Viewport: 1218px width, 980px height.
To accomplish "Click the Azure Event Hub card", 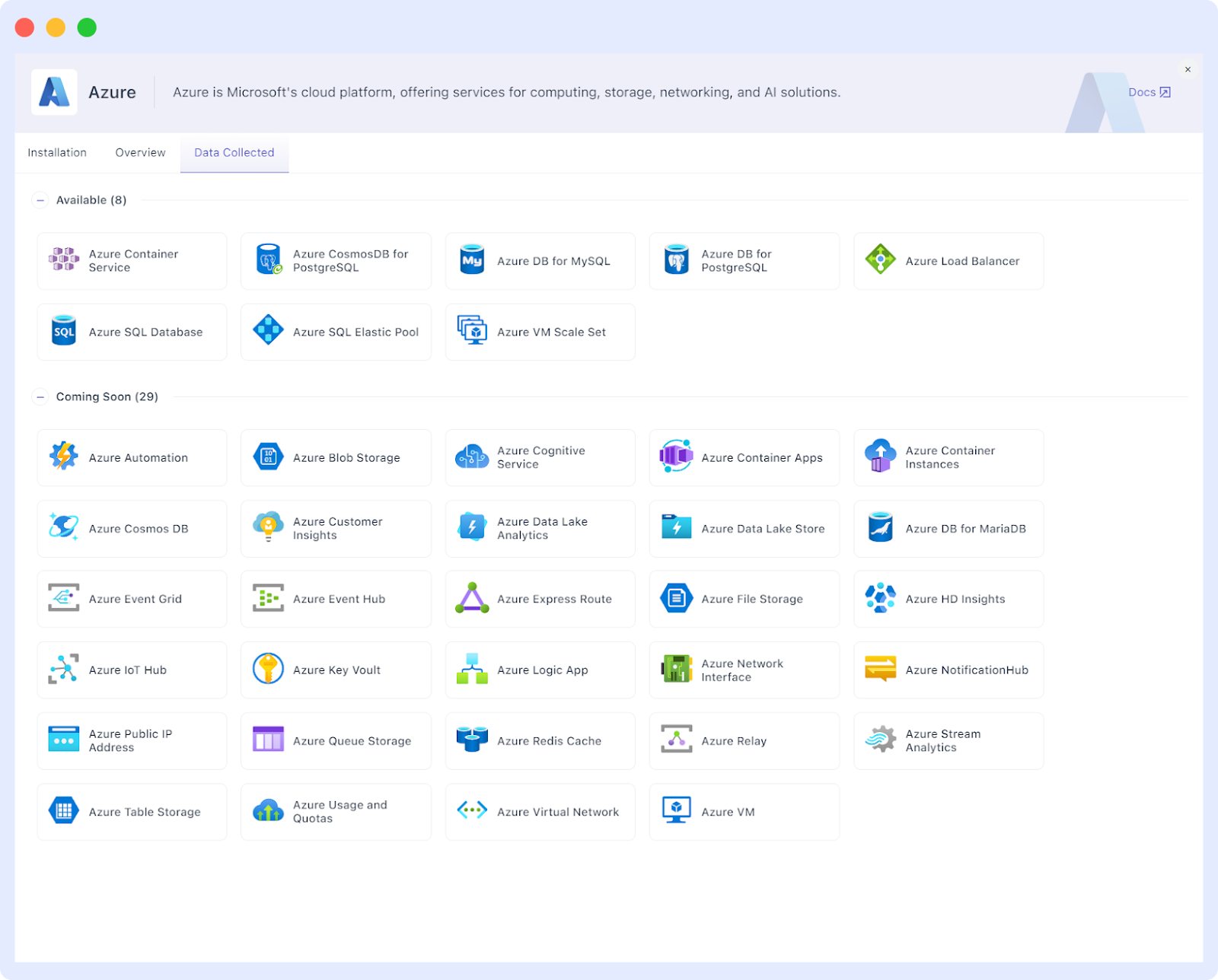I will [x=336, y=599].
